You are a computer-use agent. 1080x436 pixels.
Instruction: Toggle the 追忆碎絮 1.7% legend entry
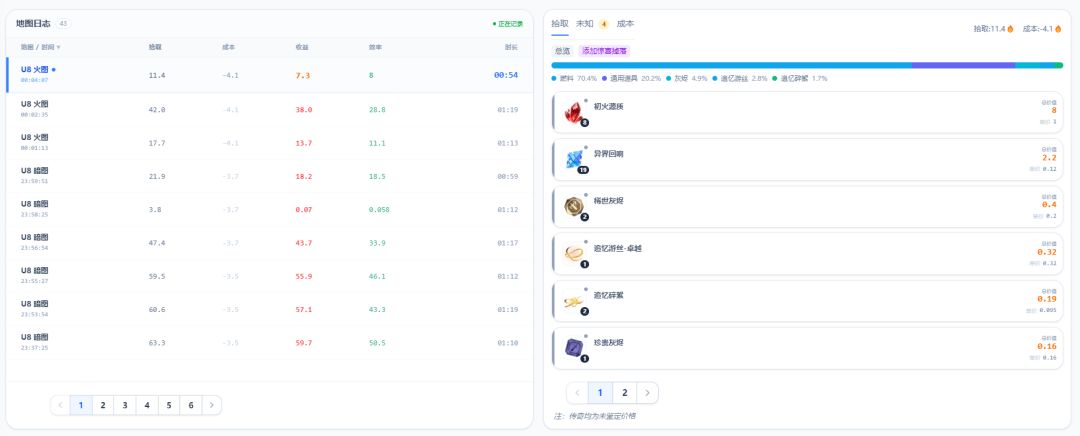coord(800,79)
